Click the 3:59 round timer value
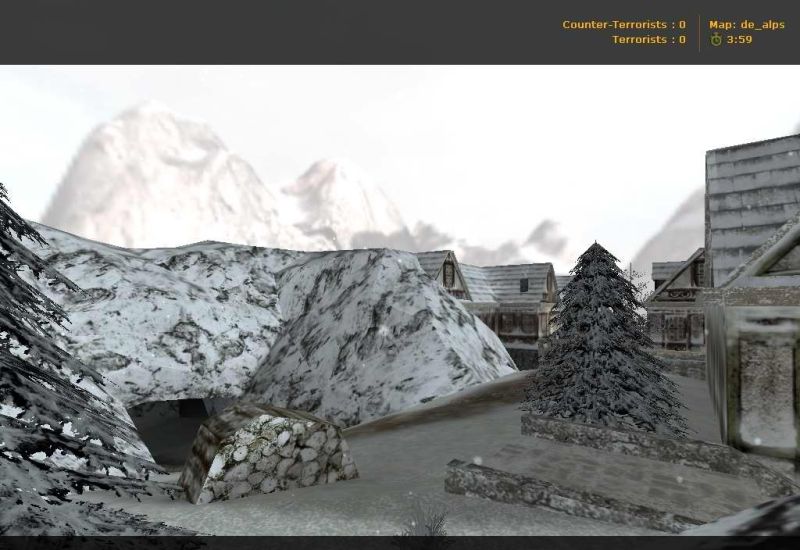The width and height of the screenshot is (800, 550). pyautogui.click(x=739, y=39)
